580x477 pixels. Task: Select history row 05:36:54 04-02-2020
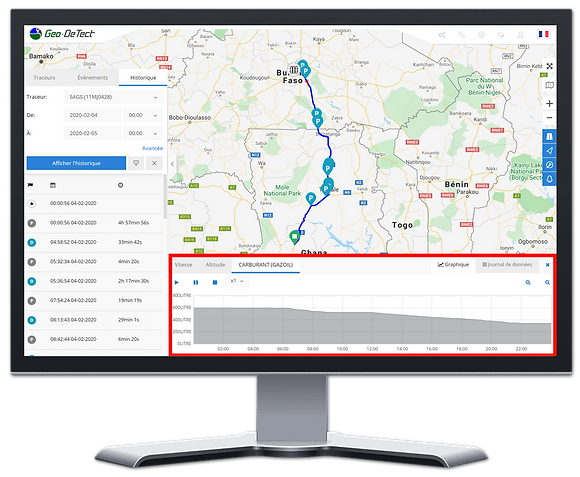point(94,281)
